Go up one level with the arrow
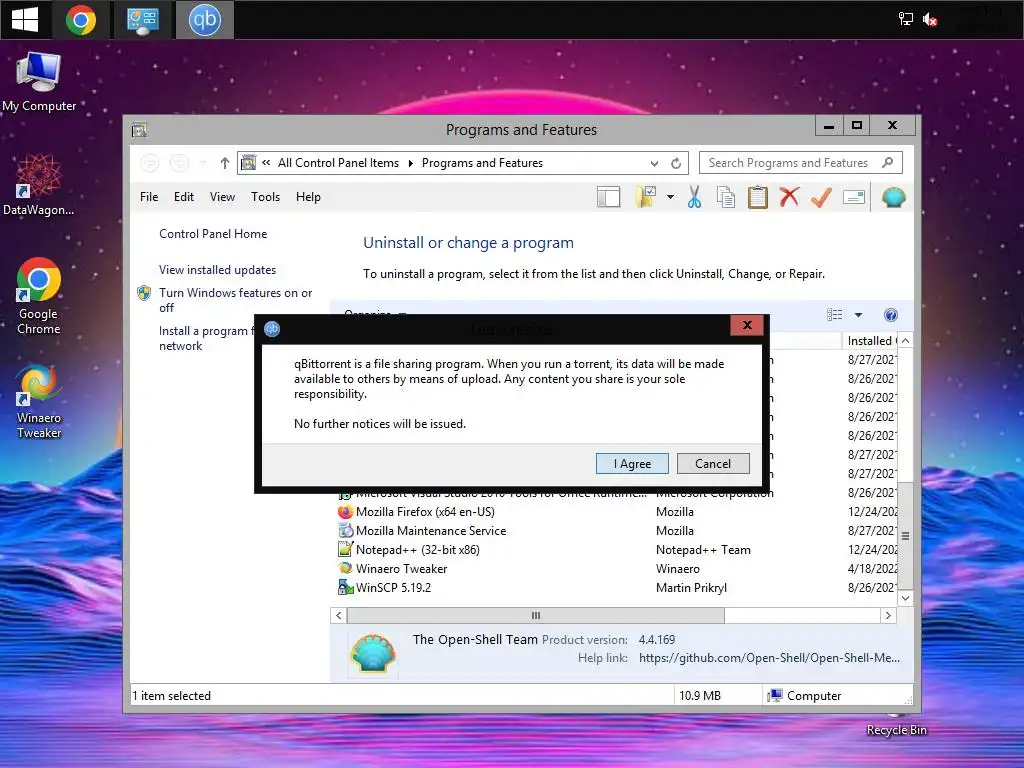The height and width of the screenshot is (768, 1024). (x=225, y=163)
